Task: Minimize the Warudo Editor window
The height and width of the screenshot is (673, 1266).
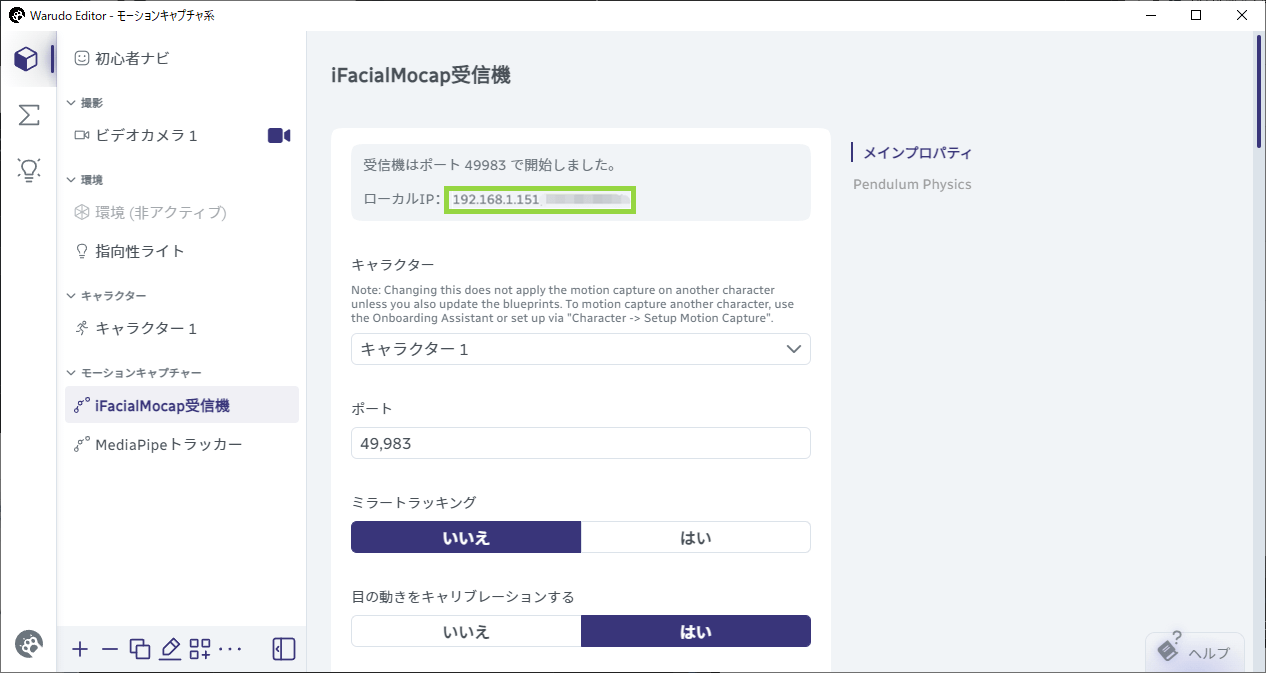Action: 1151,16
